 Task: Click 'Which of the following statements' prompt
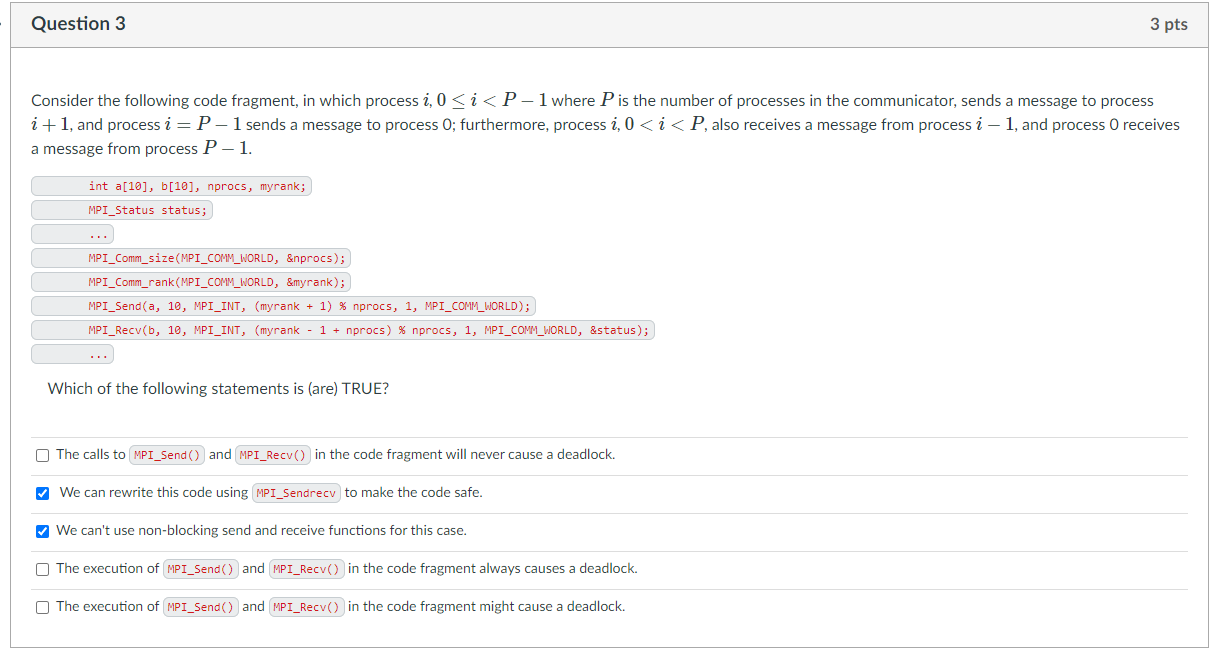218,389
